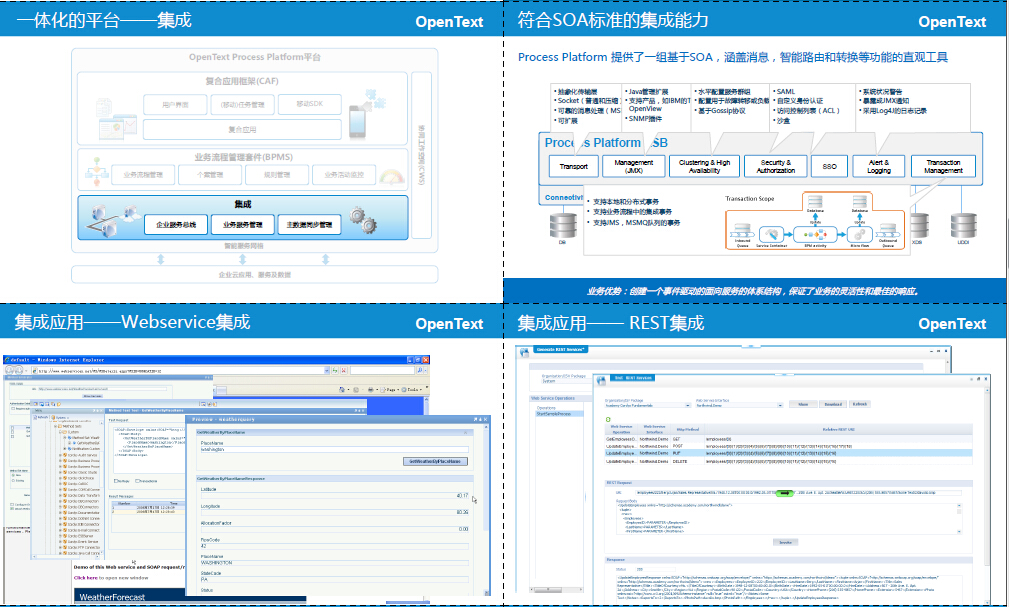Click the Latitude field showing 40.17
The height and width of the screenshot is (607, 1009).
pyautogui.click(x=334, y=496)
